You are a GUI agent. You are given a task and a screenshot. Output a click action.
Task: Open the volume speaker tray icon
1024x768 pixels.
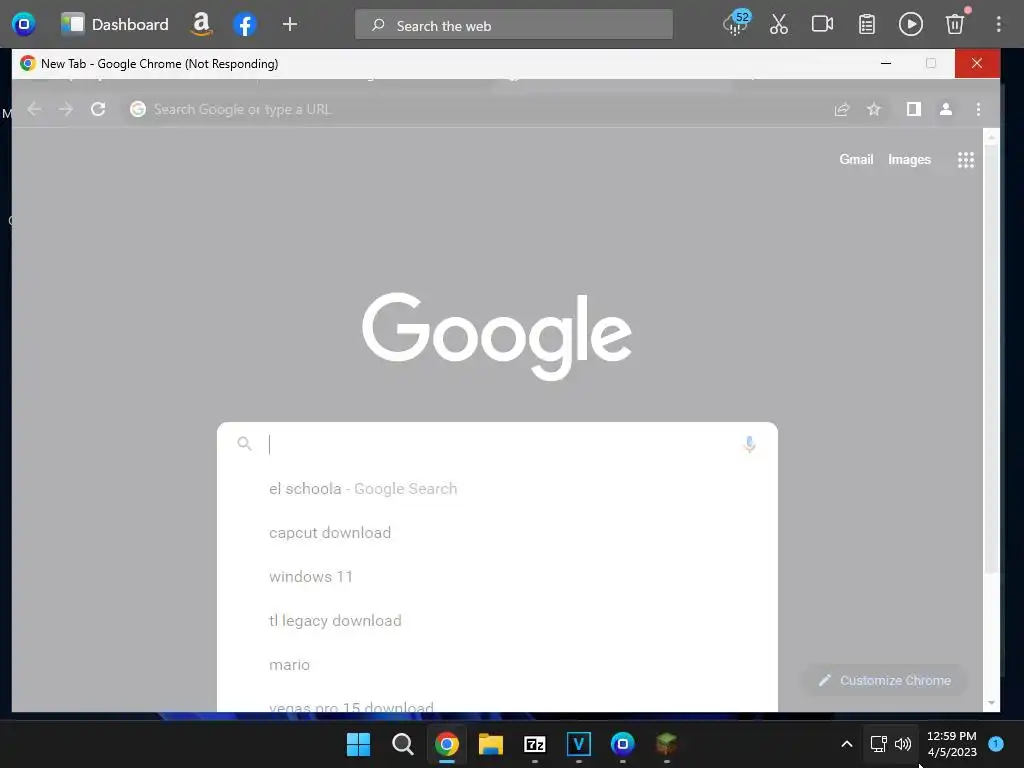[903, 744]
